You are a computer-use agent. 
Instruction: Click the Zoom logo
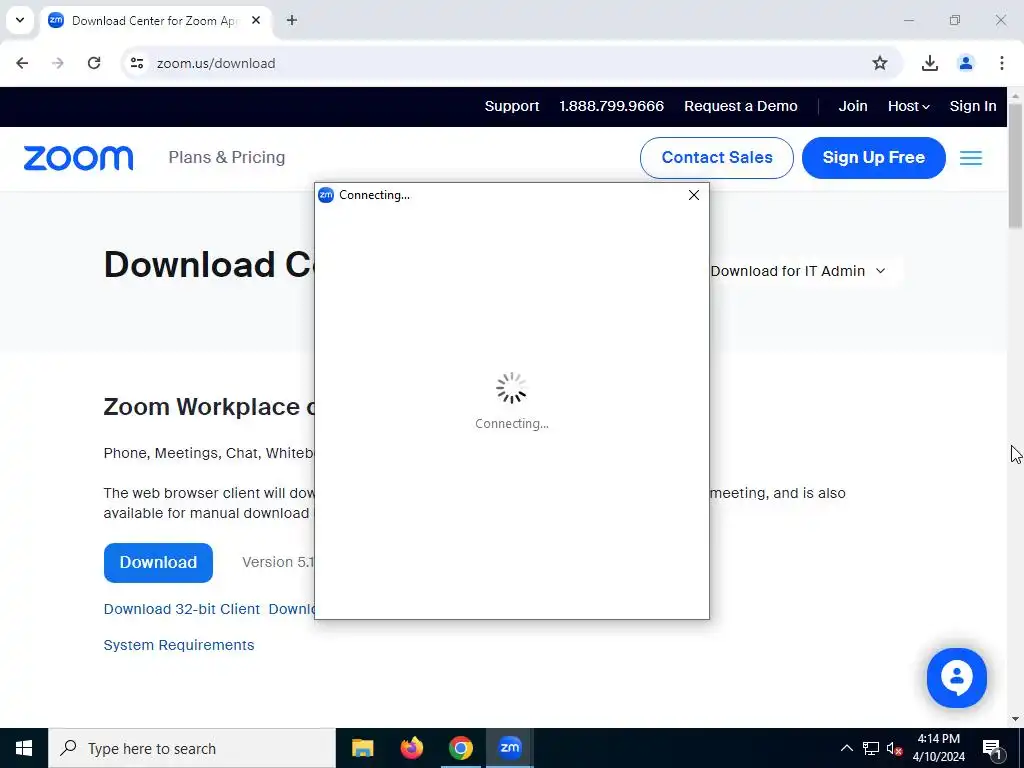click(x=78, y=158)
